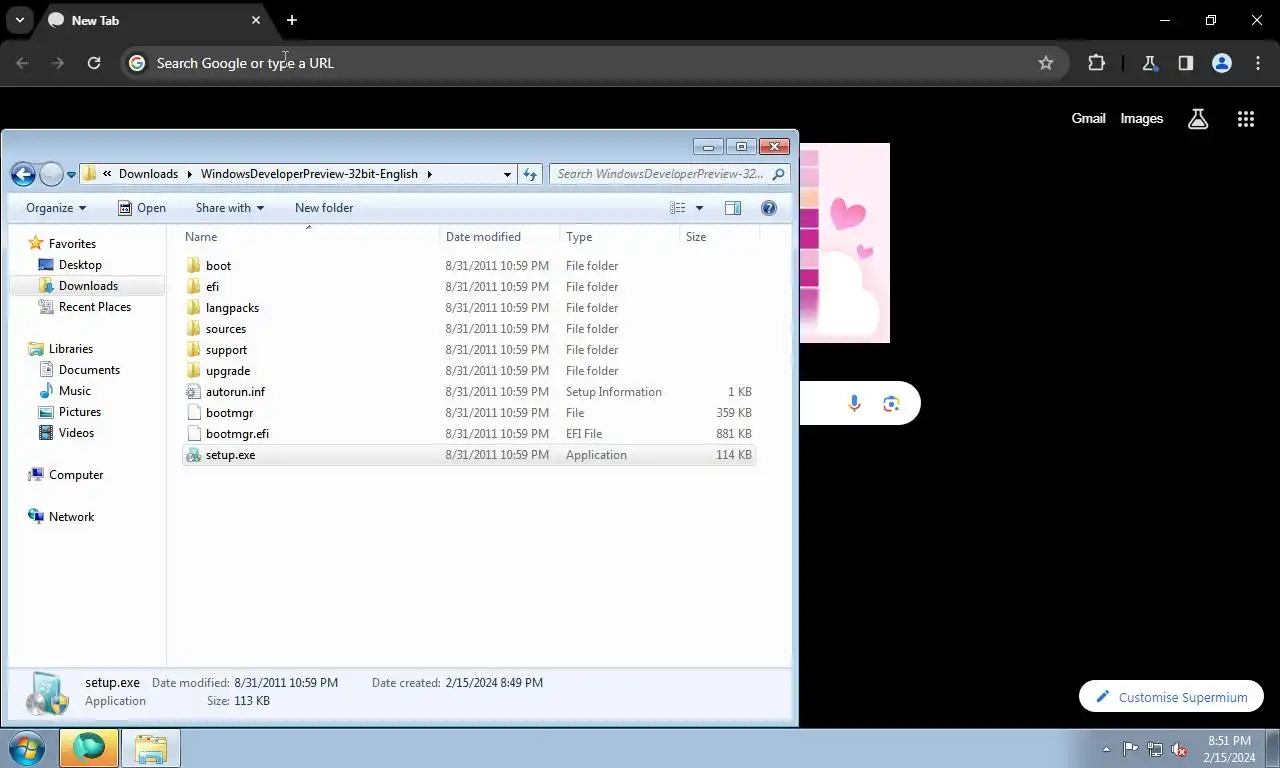Sort files by Name column header
The image size is (1280, 768).
[309, 237]
